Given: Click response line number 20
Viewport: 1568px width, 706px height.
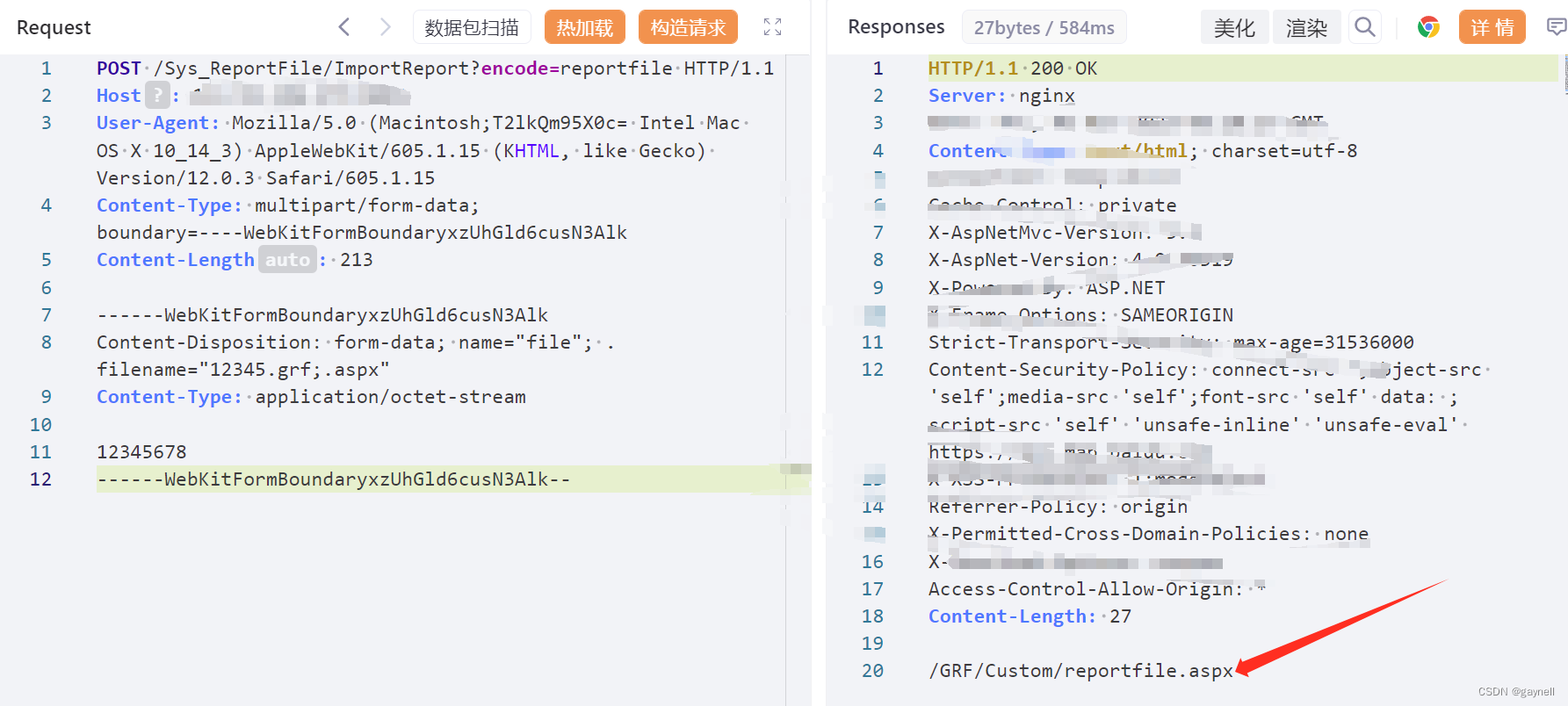Looking at the screenshot, I should click(x=872, y=671).
